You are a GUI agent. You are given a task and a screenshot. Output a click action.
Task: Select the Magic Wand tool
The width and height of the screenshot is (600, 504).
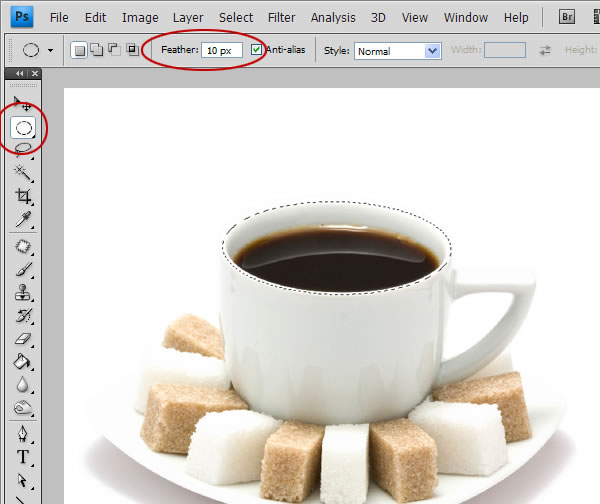[23, 173]
